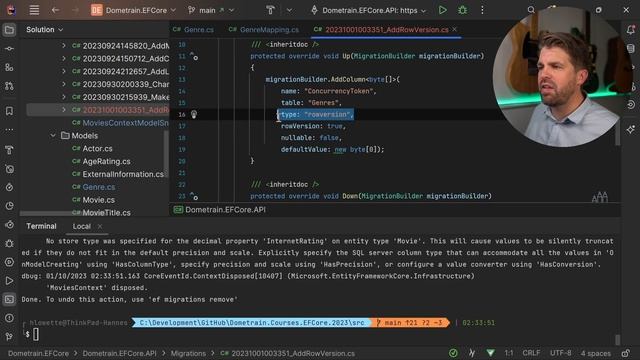Open the Bookmarks tool window icon
The height and width of the screenshot is (360, 640).
(9, 111)
